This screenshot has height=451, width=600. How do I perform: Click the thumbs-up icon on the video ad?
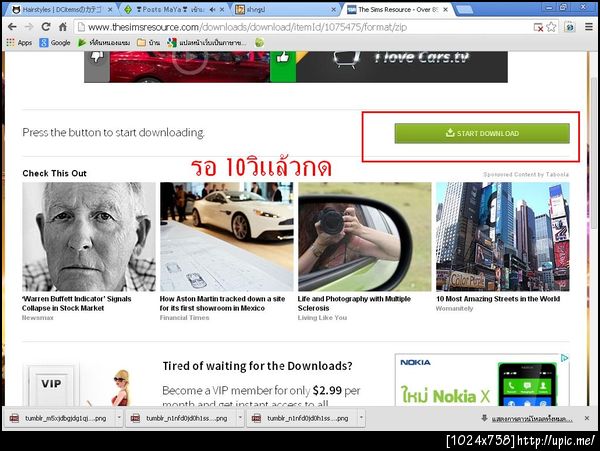(x=282, y=57)
